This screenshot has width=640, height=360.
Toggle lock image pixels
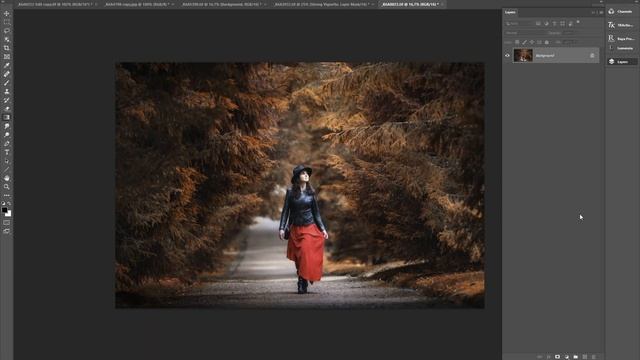click(524, 42)
